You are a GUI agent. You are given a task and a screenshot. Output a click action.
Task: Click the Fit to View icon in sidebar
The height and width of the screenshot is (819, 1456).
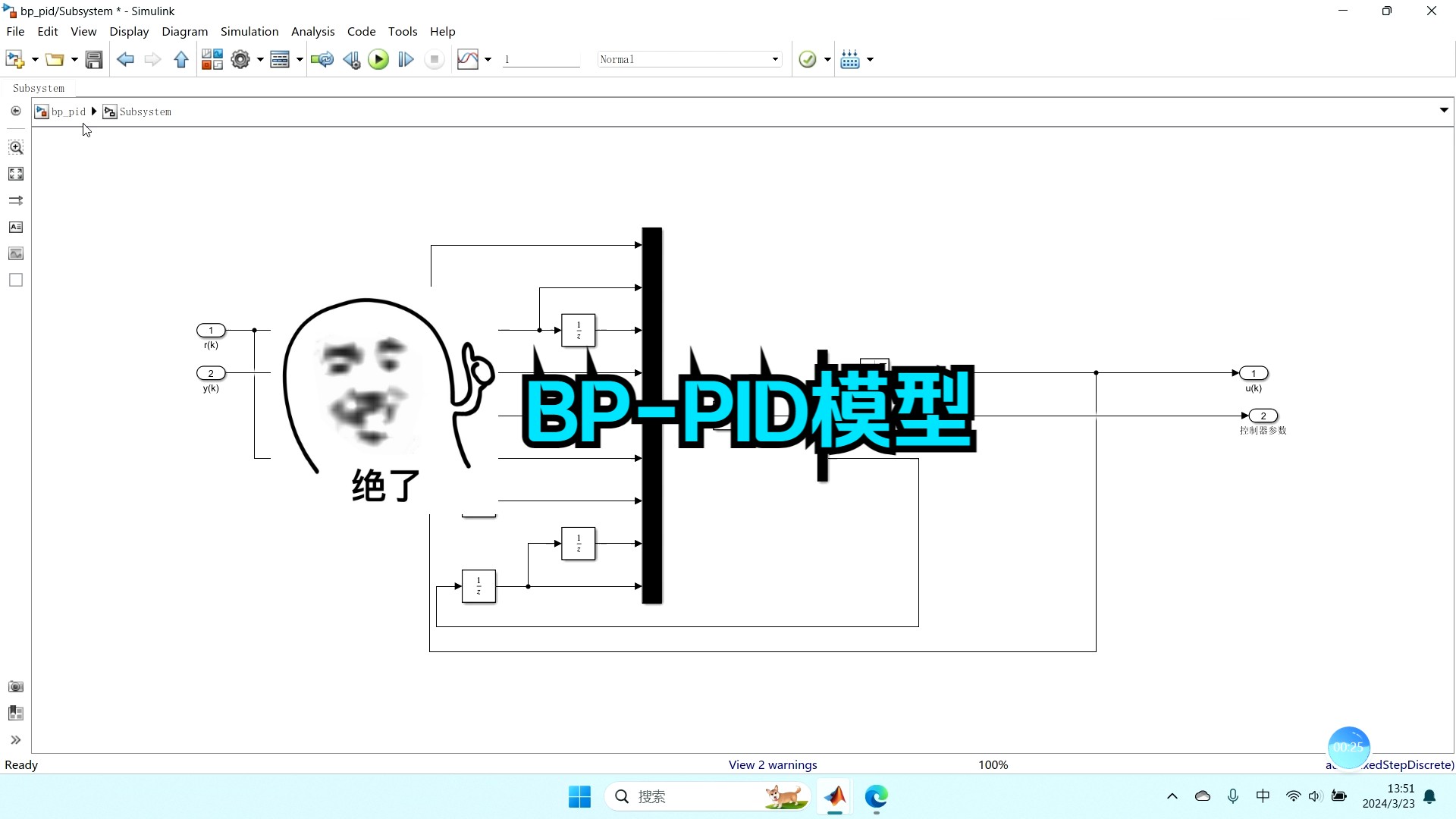15,174
